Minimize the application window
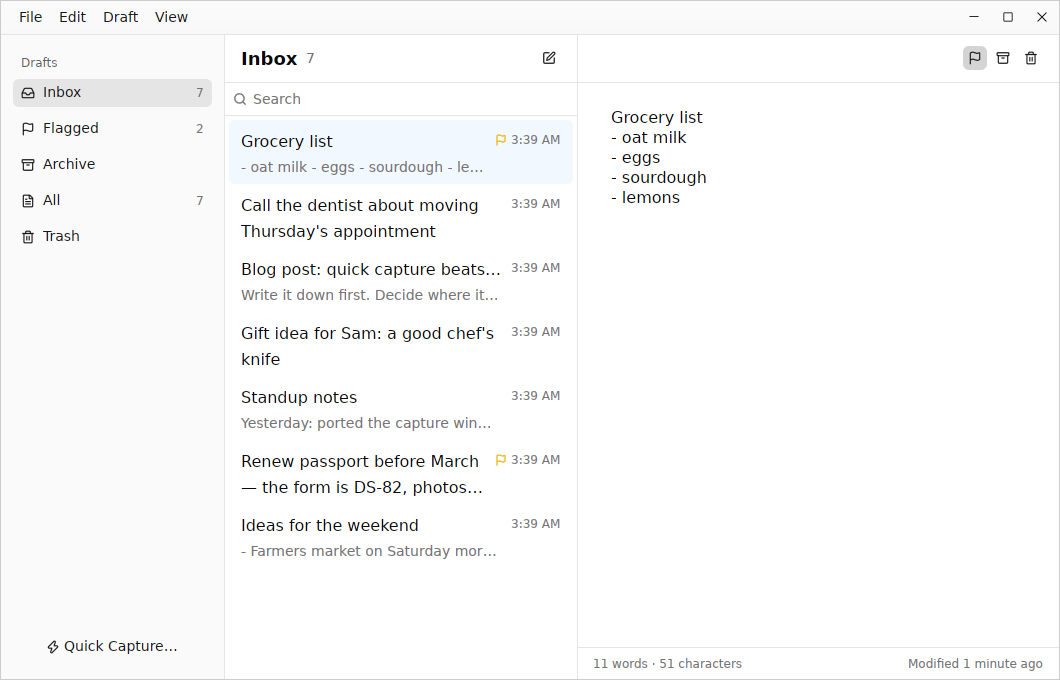 [x=974, y=17]
